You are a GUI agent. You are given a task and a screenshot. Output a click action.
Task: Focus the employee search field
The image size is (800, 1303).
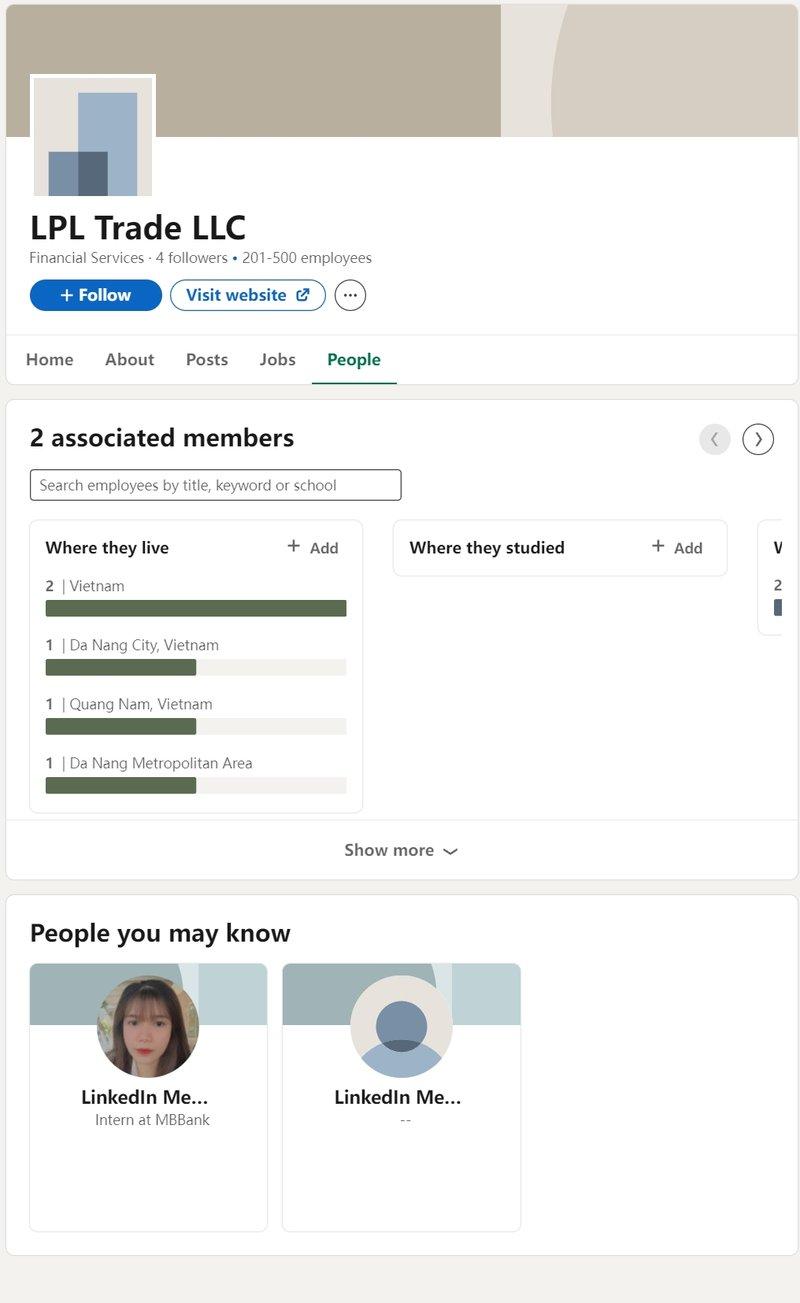[216, 485]
